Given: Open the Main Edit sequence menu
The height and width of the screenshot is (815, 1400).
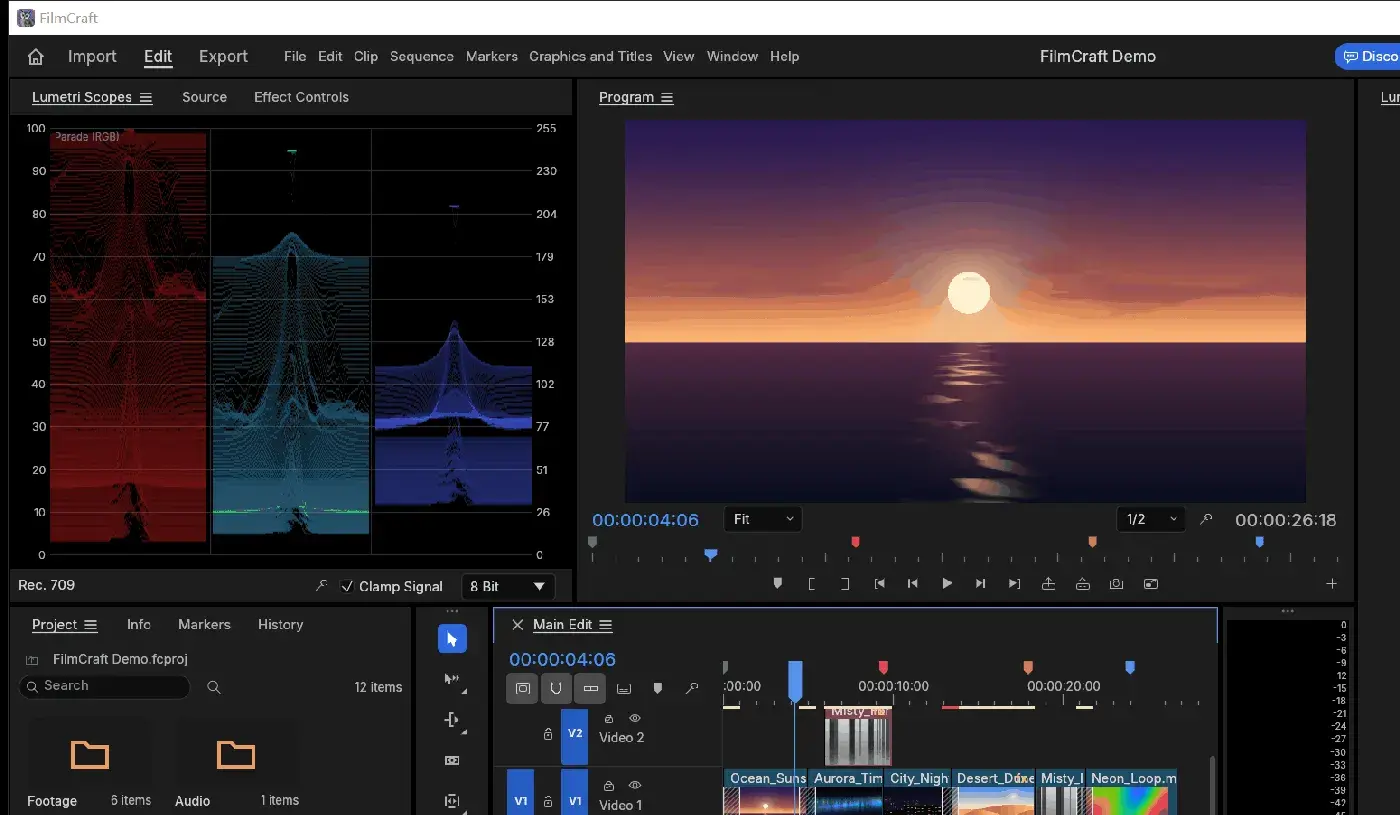Looking at the screenshot, I should (606, 625).
